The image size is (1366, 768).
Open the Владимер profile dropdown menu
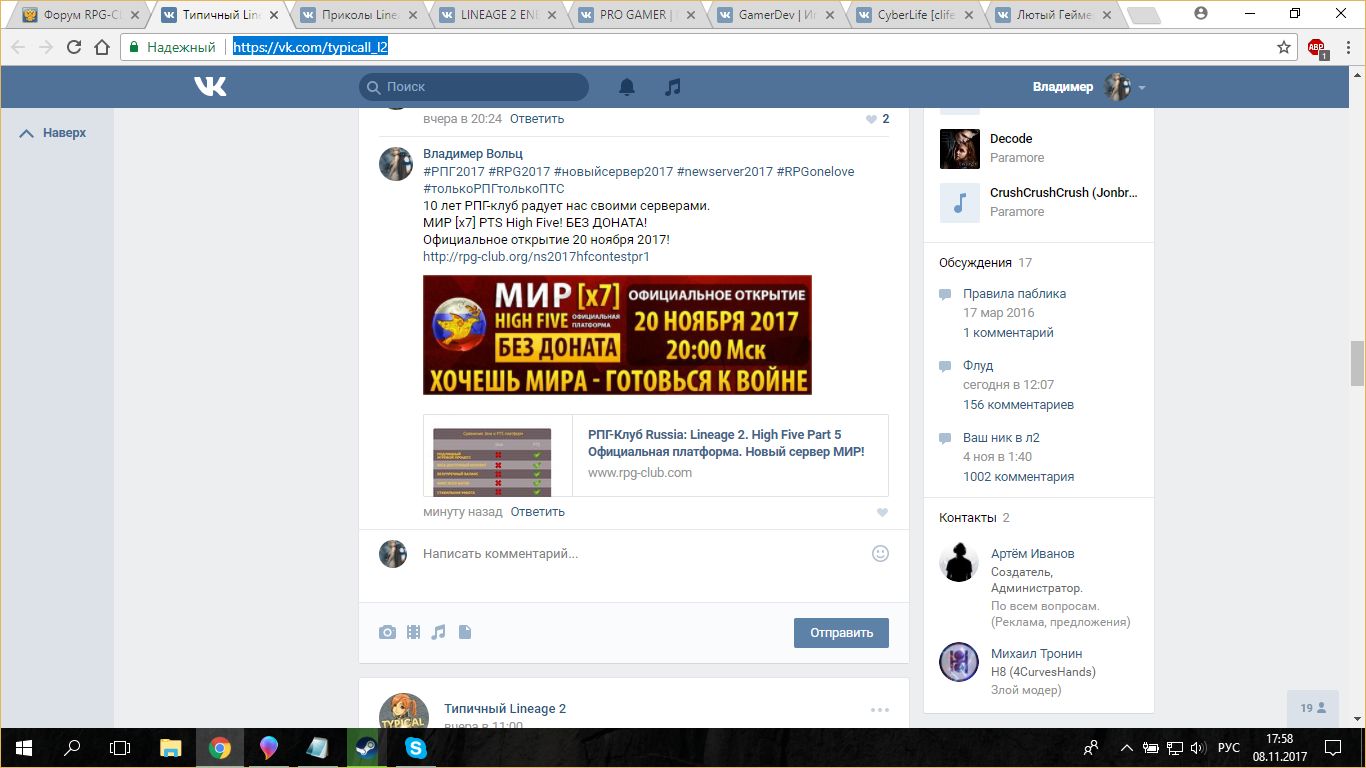click(1089, 87)
